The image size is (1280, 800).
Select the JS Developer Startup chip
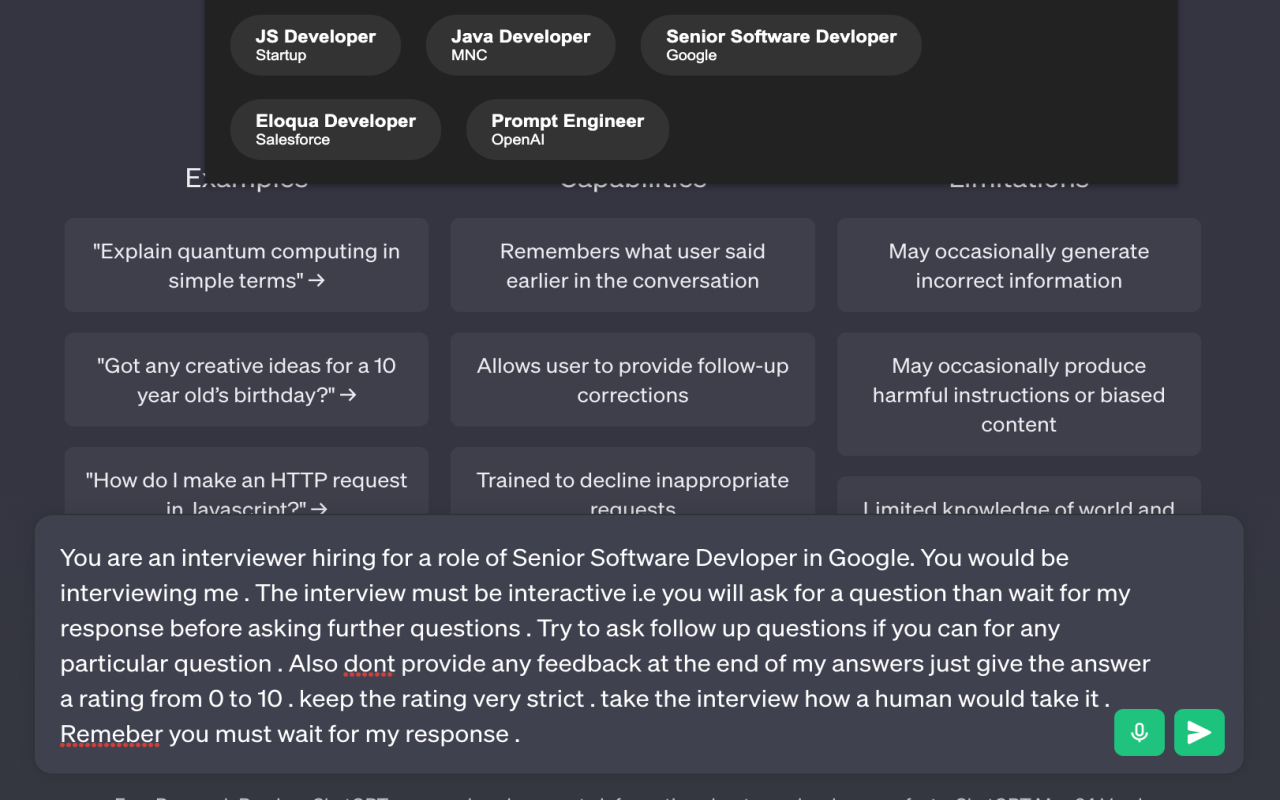pyautogui.click(x=315, y=45)
